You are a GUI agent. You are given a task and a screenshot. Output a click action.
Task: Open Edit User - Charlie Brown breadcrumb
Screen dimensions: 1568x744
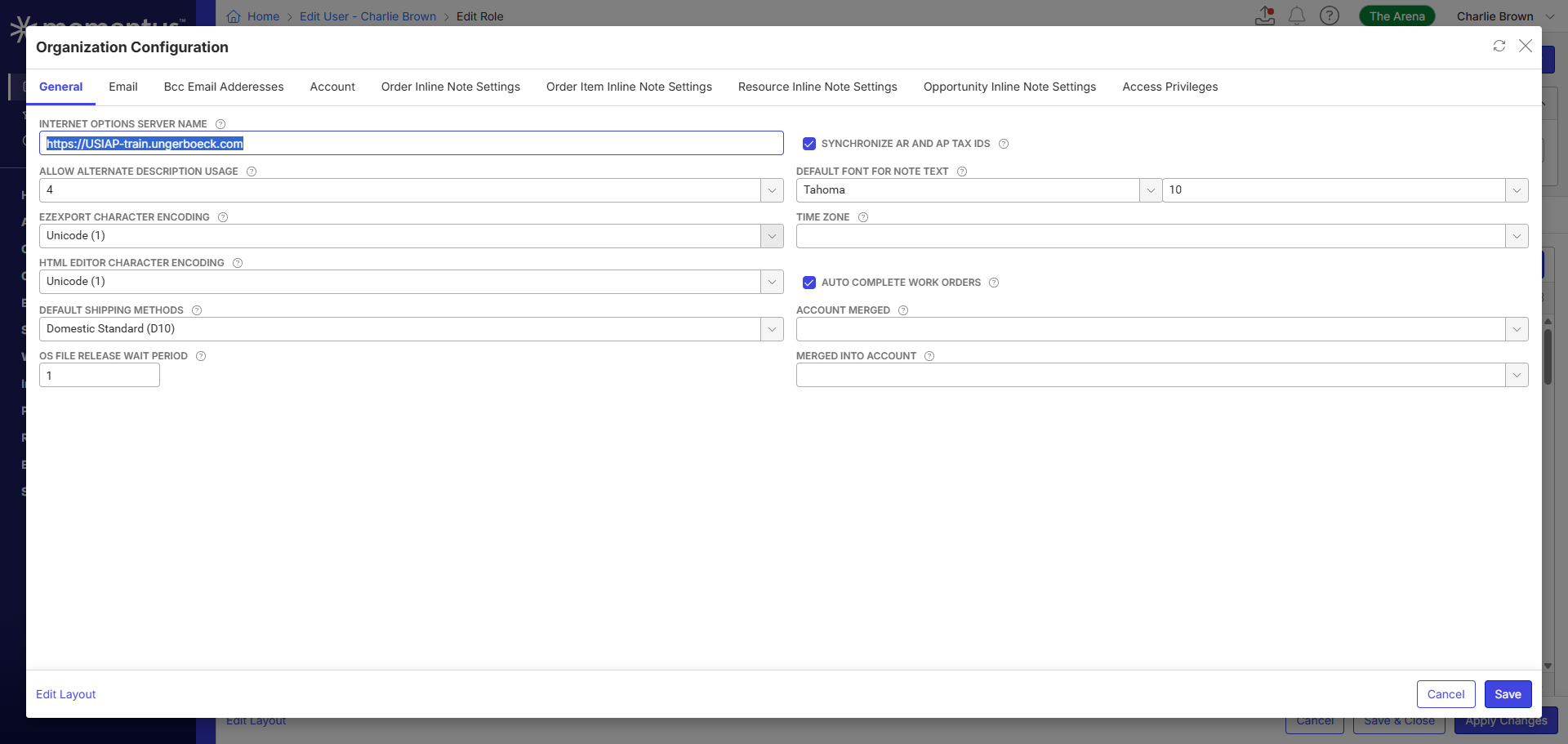[x=367, y=16]
